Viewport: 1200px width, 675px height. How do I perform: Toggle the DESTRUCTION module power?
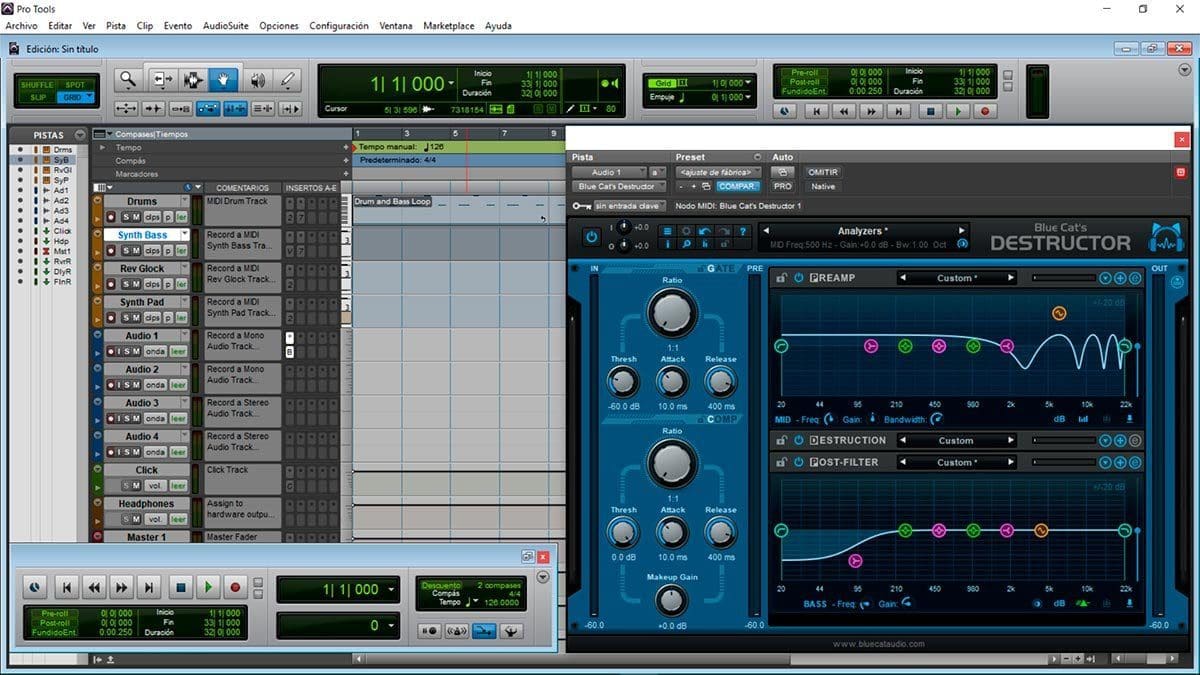(x=799, y=440)
